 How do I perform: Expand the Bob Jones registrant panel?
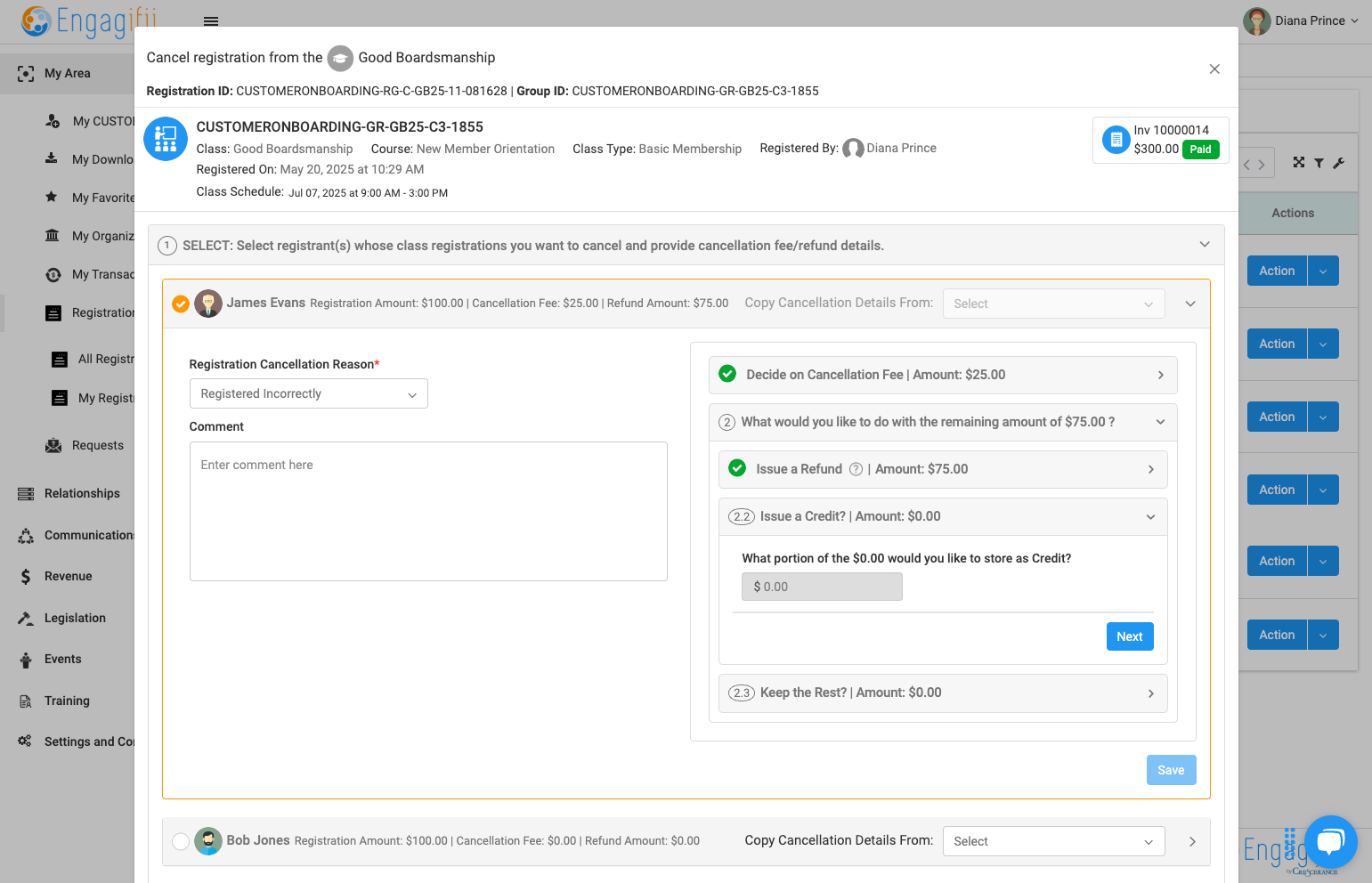pos(1192,841)
